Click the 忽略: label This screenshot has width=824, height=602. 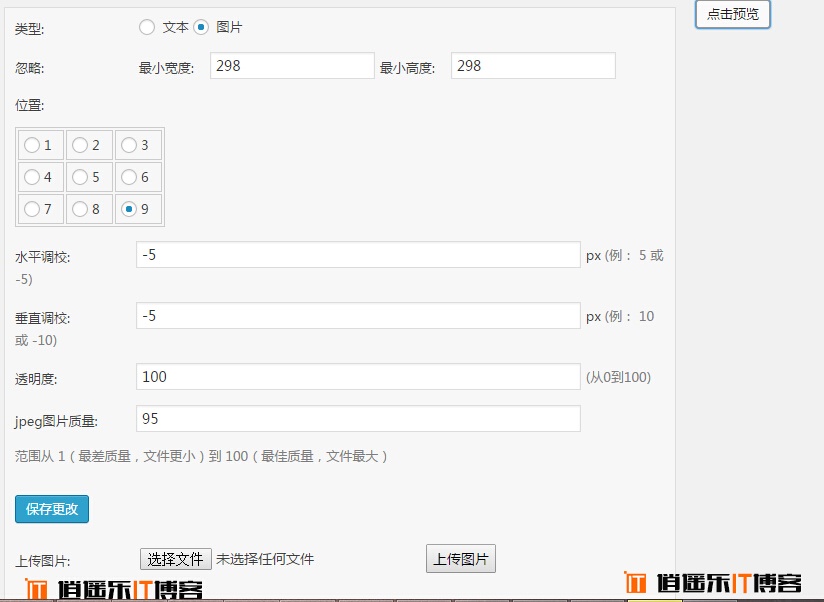pos(29,68)
